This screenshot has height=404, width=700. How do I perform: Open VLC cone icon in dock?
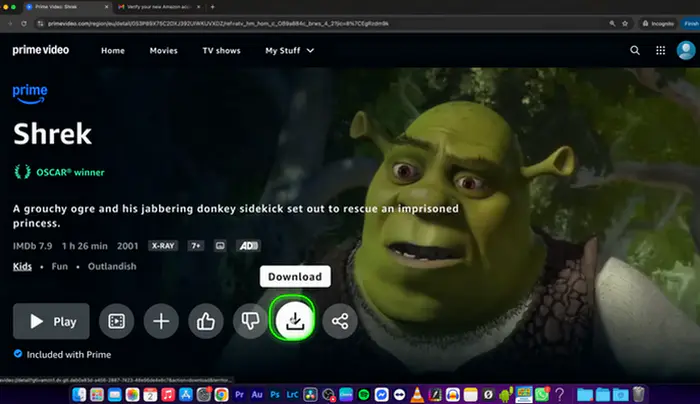pyautogui.click(x=417, y=395)
